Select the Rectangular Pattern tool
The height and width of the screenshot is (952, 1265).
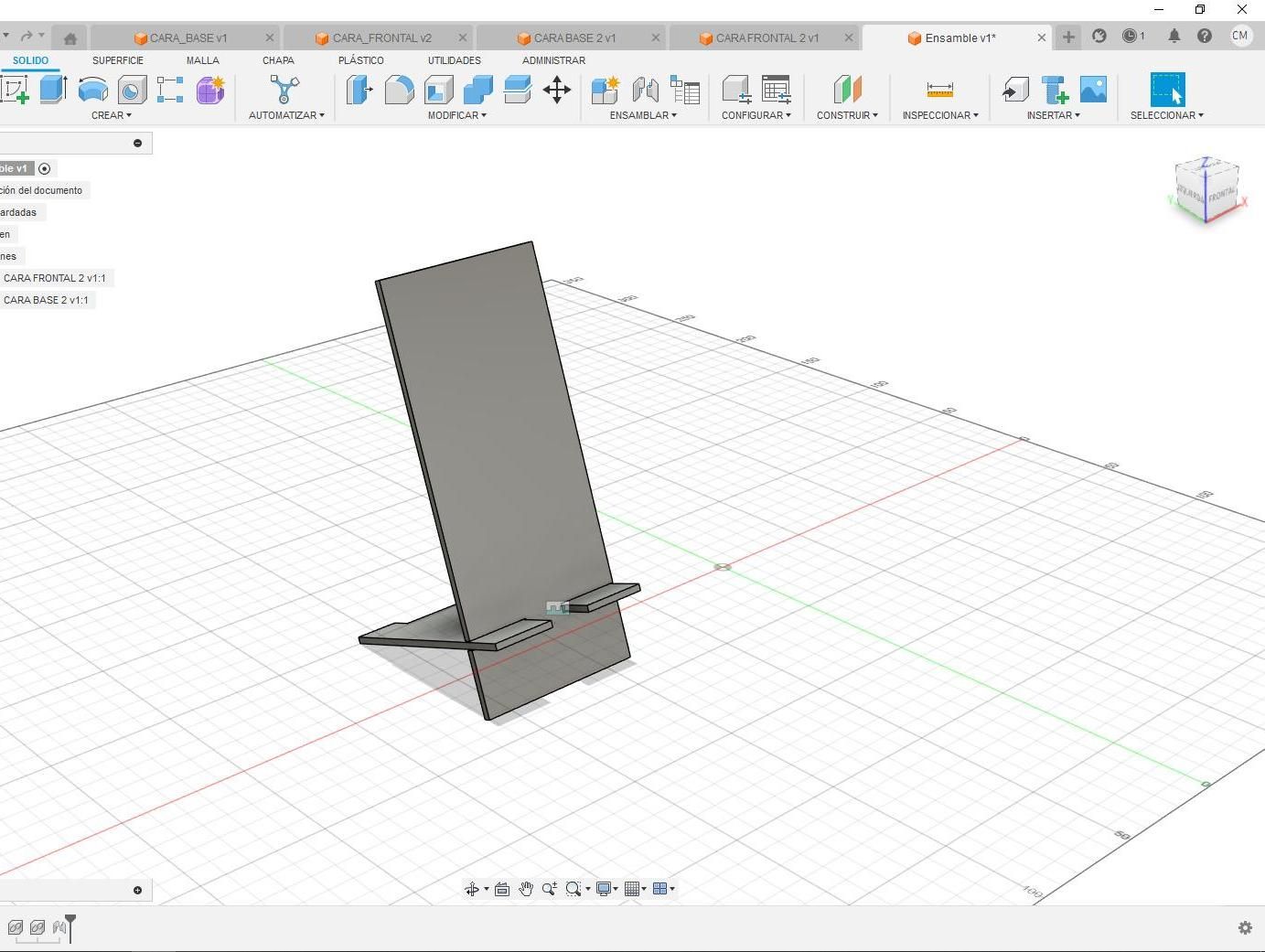(170, 90)
